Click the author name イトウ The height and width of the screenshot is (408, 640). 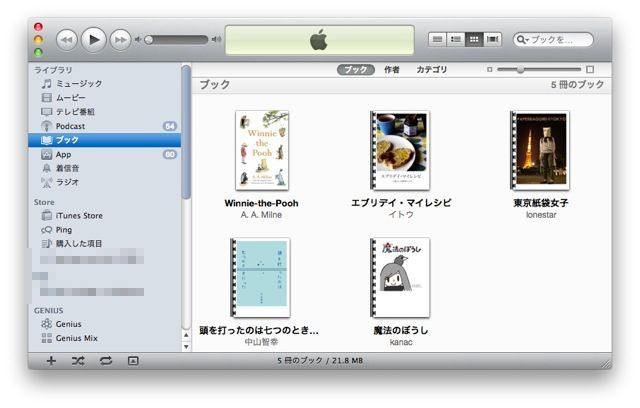(x=401, y=215)
